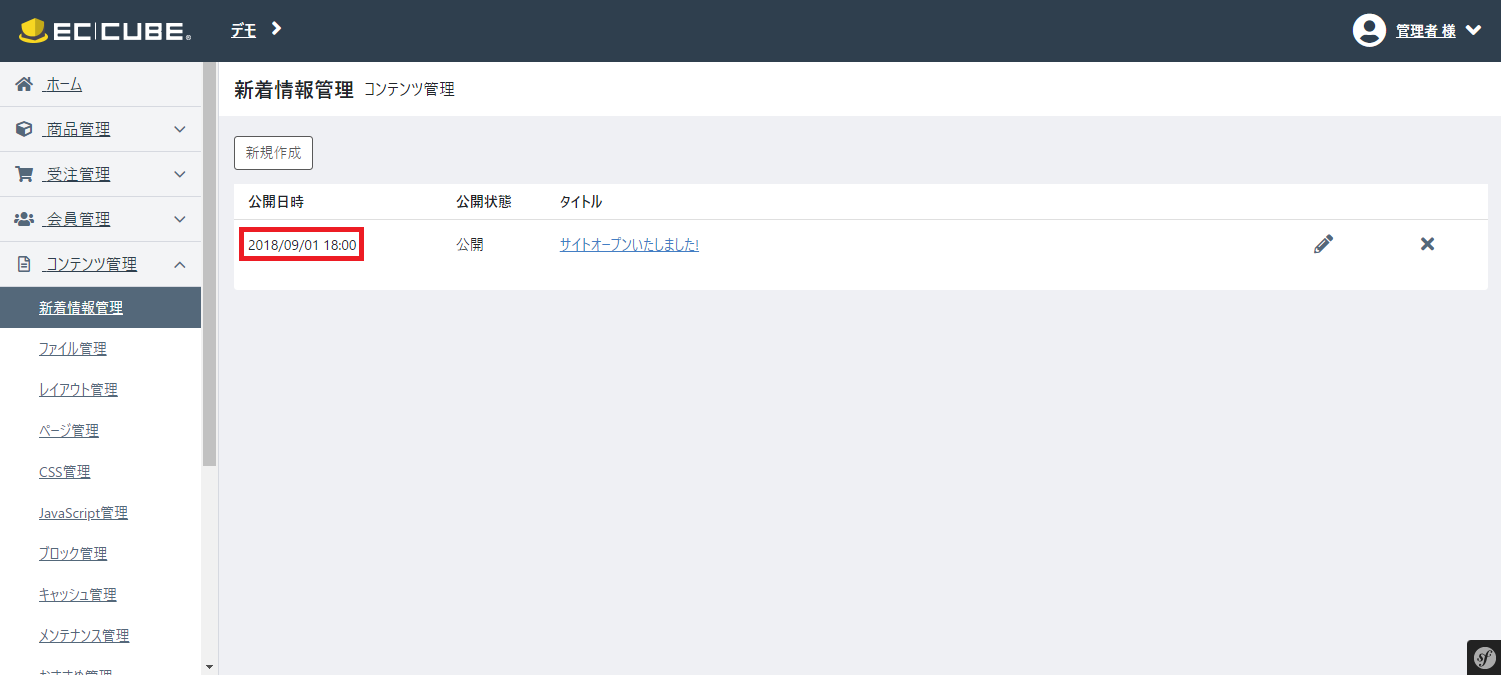Screen dimensions: 1501x675
Task: Click the document icon beside コンテンツ管理
Action: [23, 263]
